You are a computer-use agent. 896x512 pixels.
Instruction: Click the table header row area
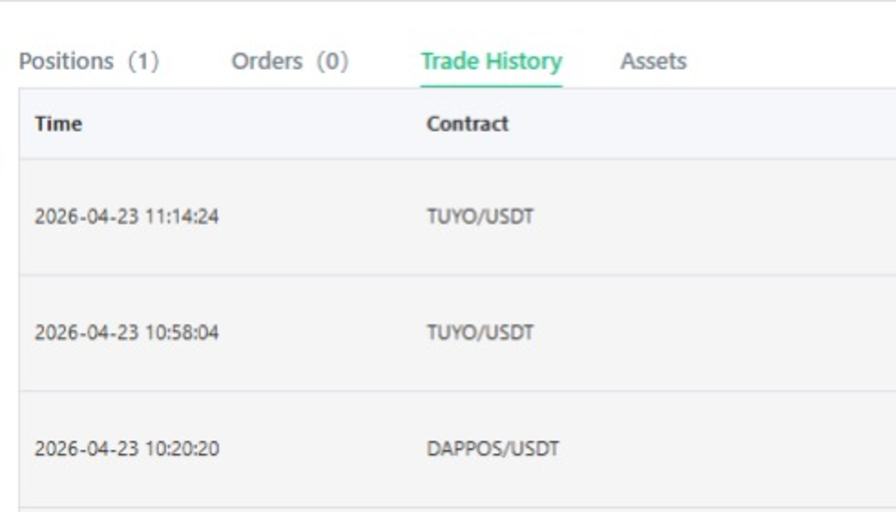[457, 123]
